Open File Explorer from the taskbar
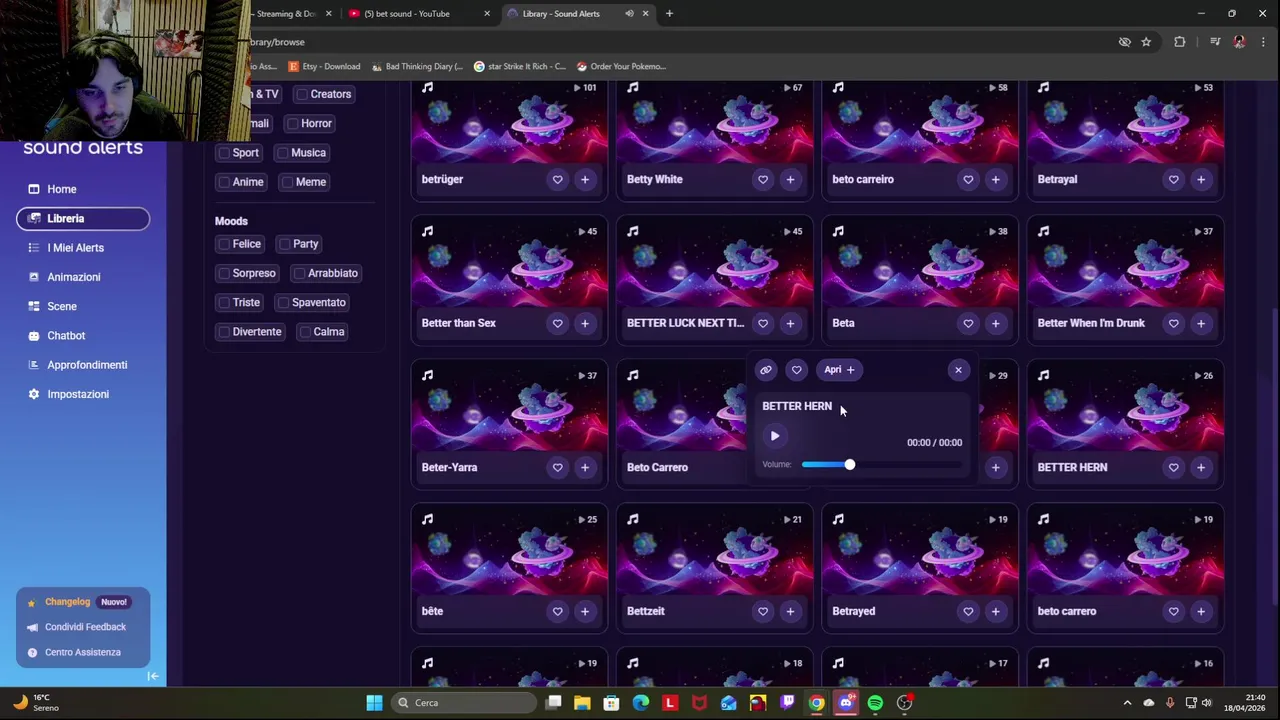The image size is (1280, 720). [x=582, y=703]
